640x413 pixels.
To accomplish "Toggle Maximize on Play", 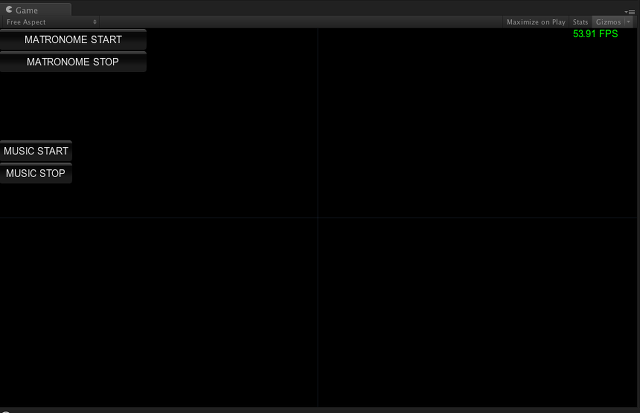I will [x=536, y=22].
